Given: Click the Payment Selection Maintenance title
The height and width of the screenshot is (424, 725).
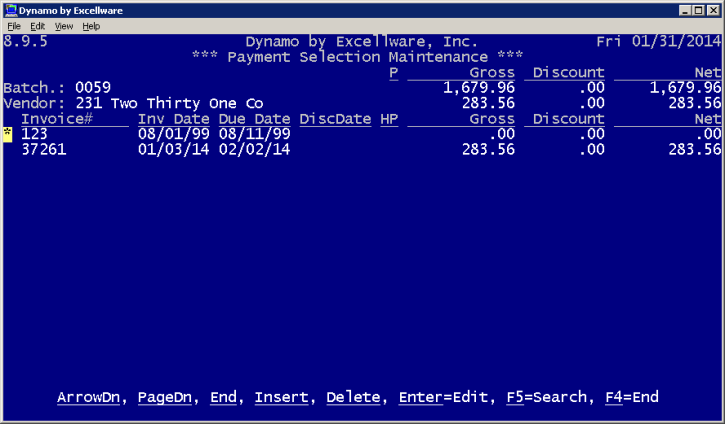Looking at the screenshot, I should pyautogui.click(x=357, y=57).
